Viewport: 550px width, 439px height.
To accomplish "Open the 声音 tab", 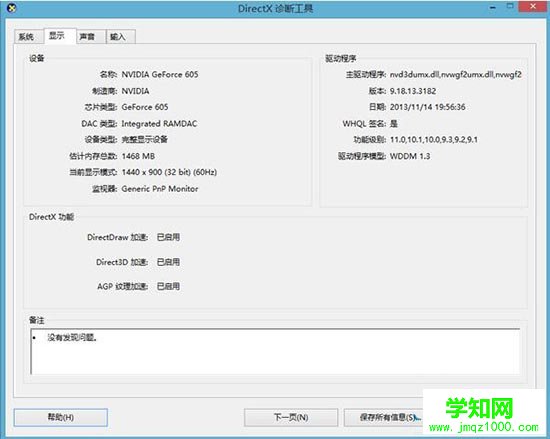I will click(91, 36).
